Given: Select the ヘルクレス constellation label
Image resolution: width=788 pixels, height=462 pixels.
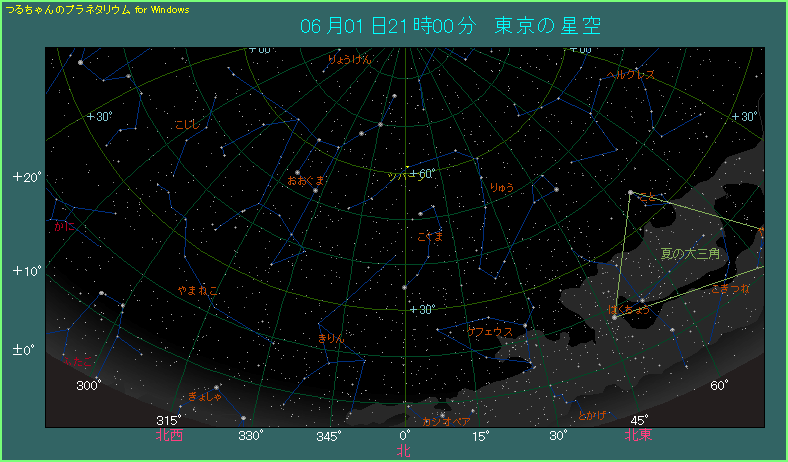Looking at the screenshot, I should [x=630, y=75].
